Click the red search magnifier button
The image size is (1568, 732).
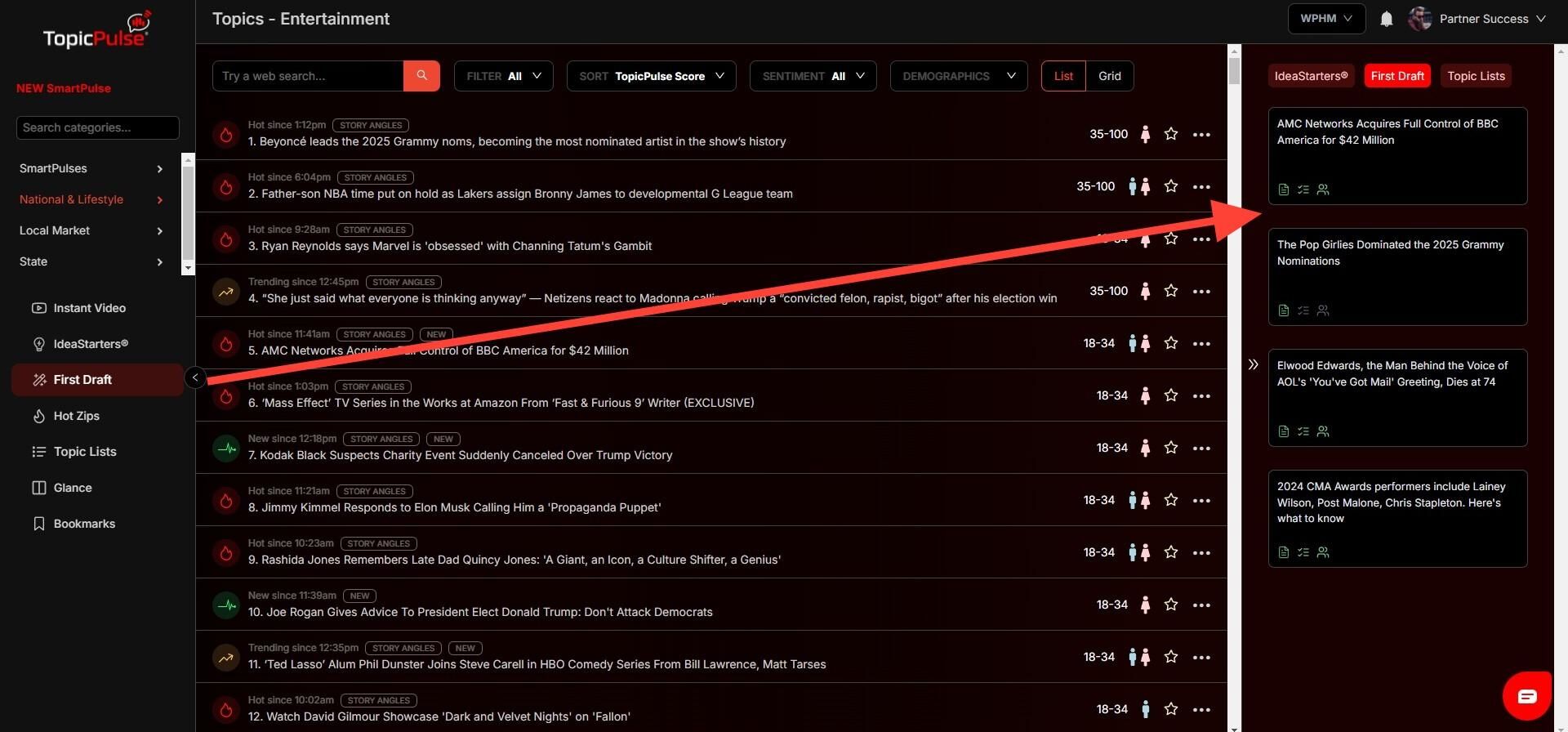[421, 76]
